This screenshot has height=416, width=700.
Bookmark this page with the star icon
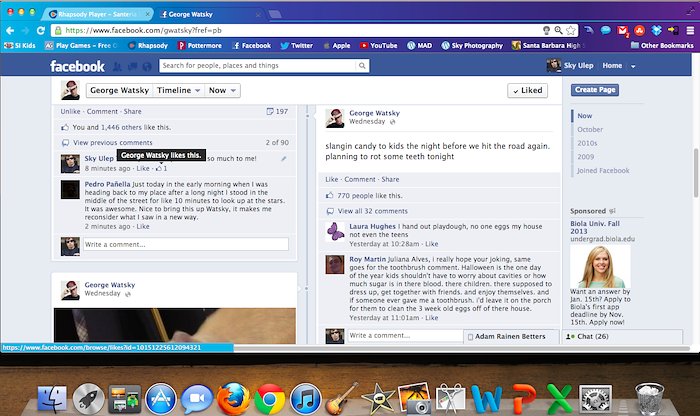(x=571, y=30)
